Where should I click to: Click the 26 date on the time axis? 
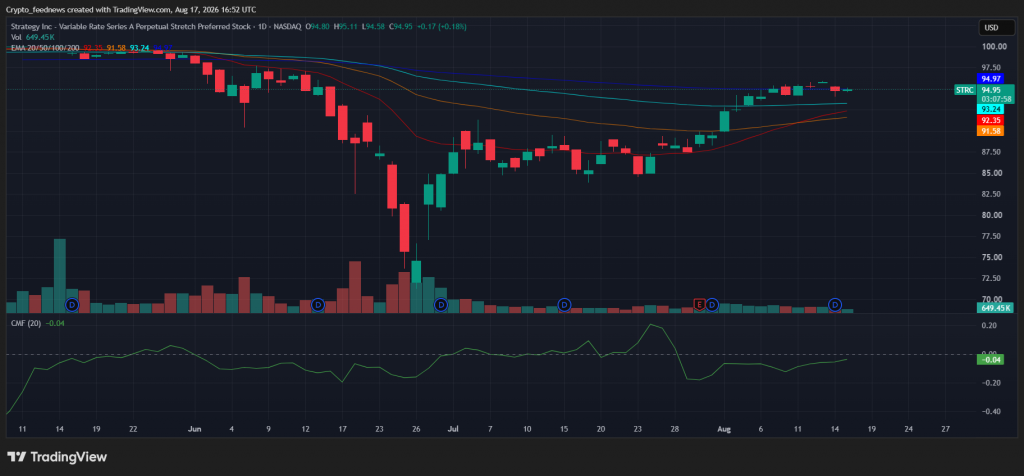(x=416, y=430)
